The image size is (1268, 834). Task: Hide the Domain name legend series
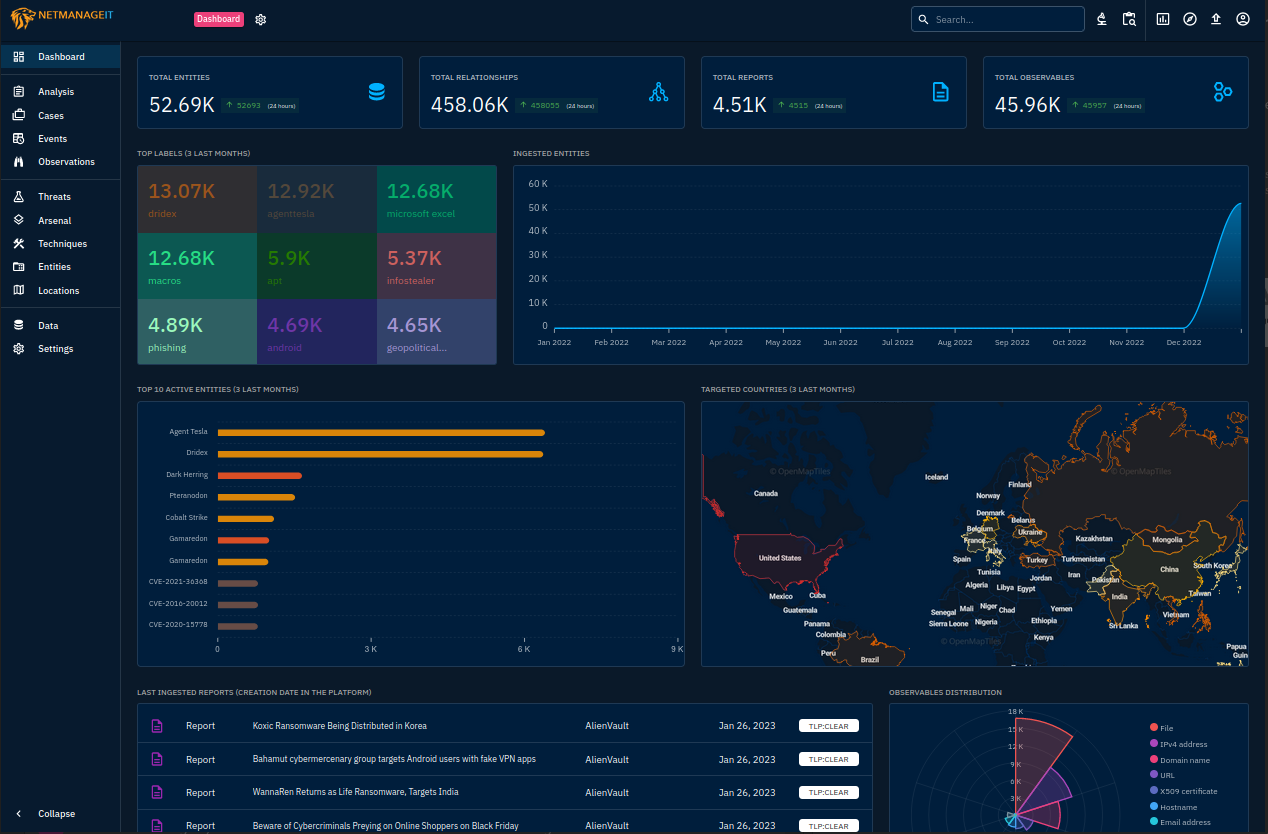[1184, 760]
